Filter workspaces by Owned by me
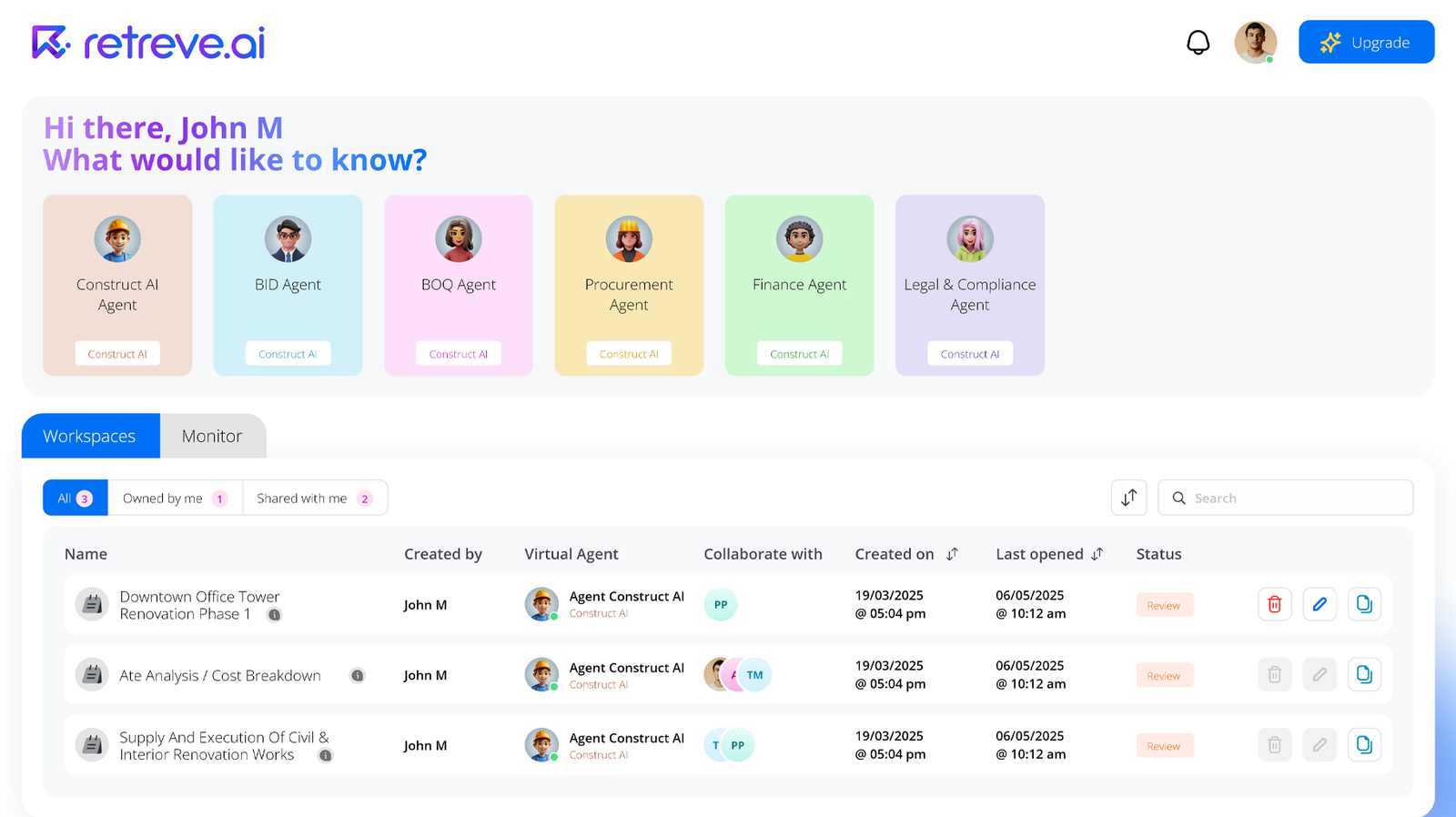 tap(176, 498)
